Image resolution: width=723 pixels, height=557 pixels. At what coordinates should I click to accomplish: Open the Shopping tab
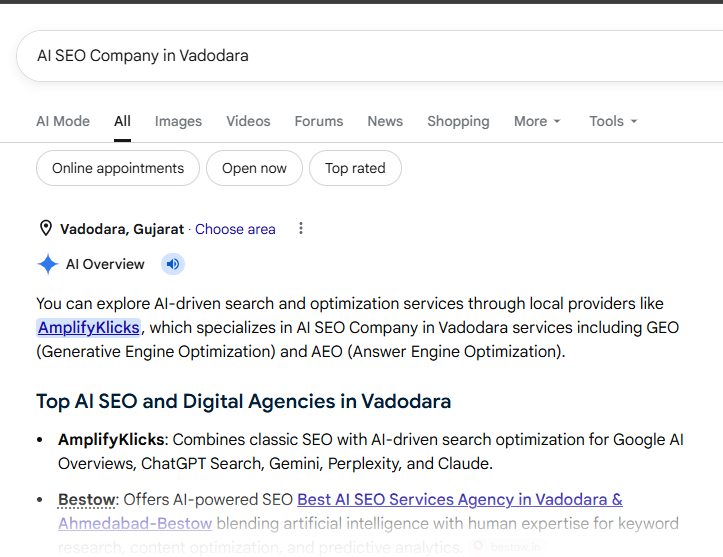tap(458, 121)
